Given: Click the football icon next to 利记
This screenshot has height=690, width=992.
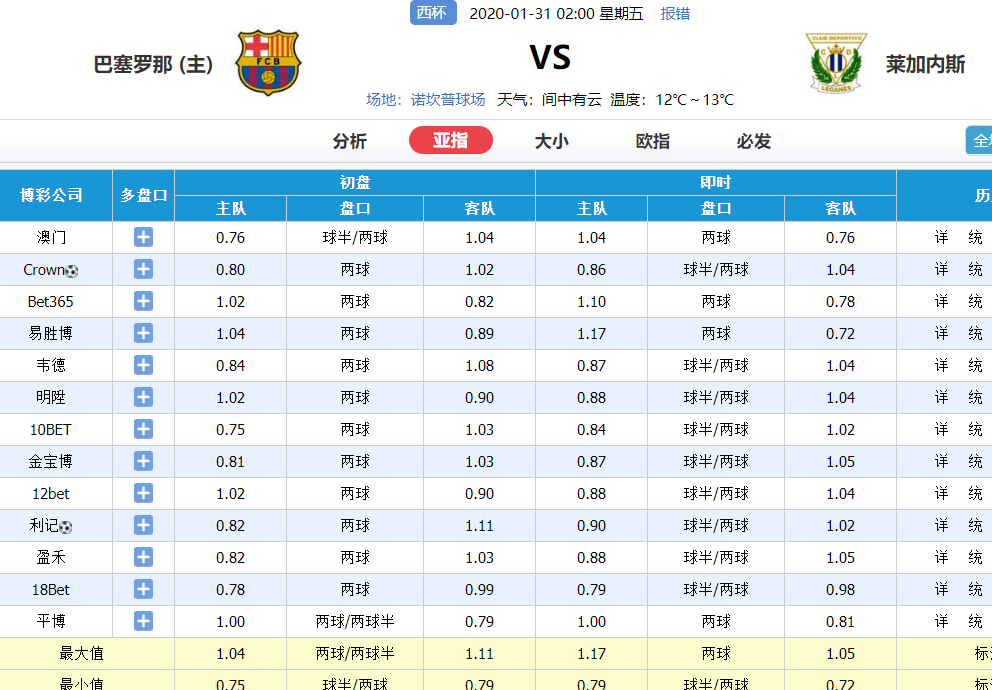Looking at the screenshot, I should pyautogui.click(x=65, y=527).
